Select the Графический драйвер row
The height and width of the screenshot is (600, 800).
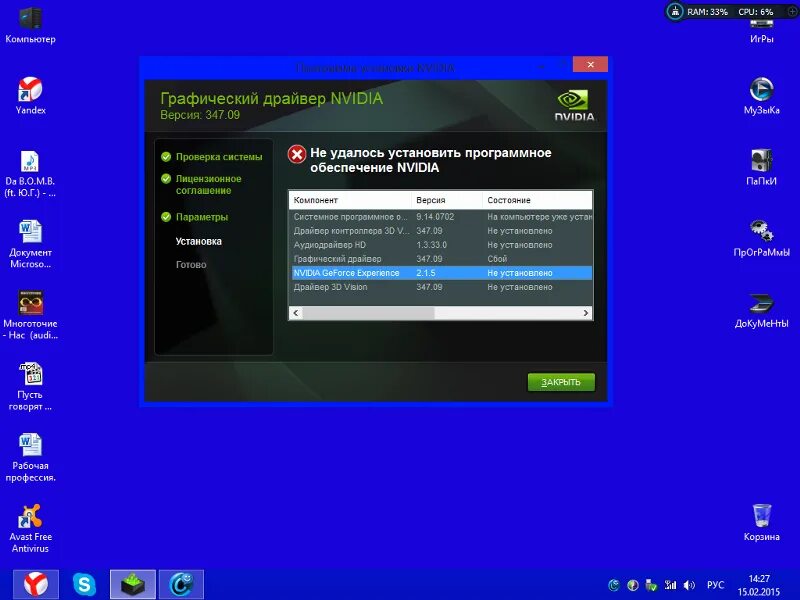tap(441, 259)
